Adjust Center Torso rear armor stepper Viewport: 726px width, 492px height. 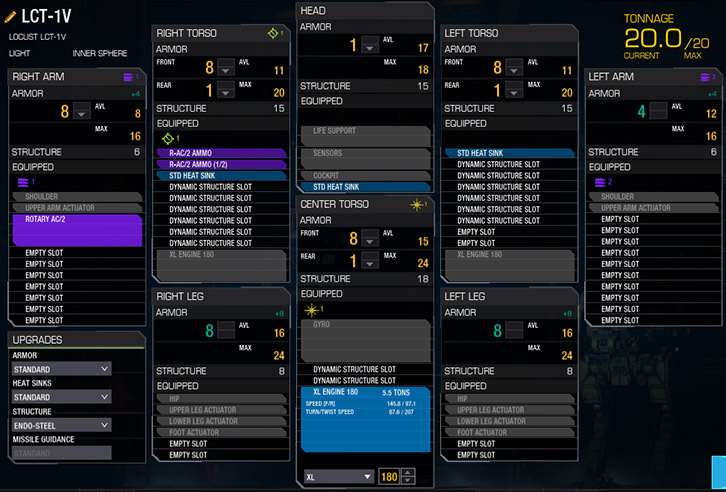[x=369, y=260]
